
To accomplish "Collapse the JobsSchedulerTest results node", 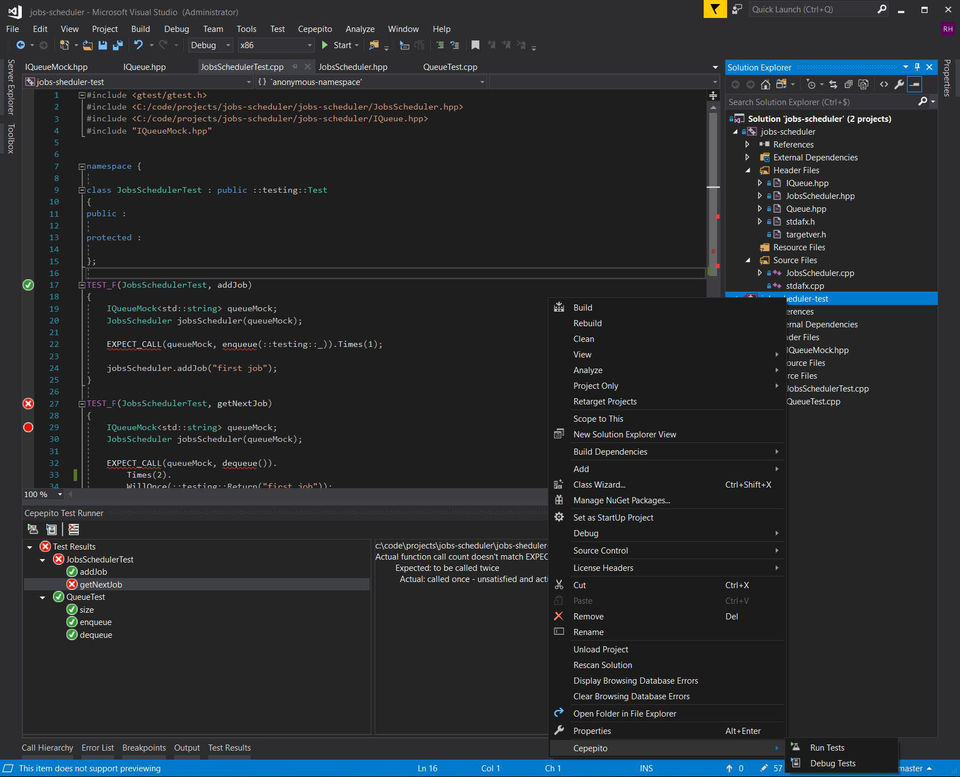I will (x=42, y=560).
